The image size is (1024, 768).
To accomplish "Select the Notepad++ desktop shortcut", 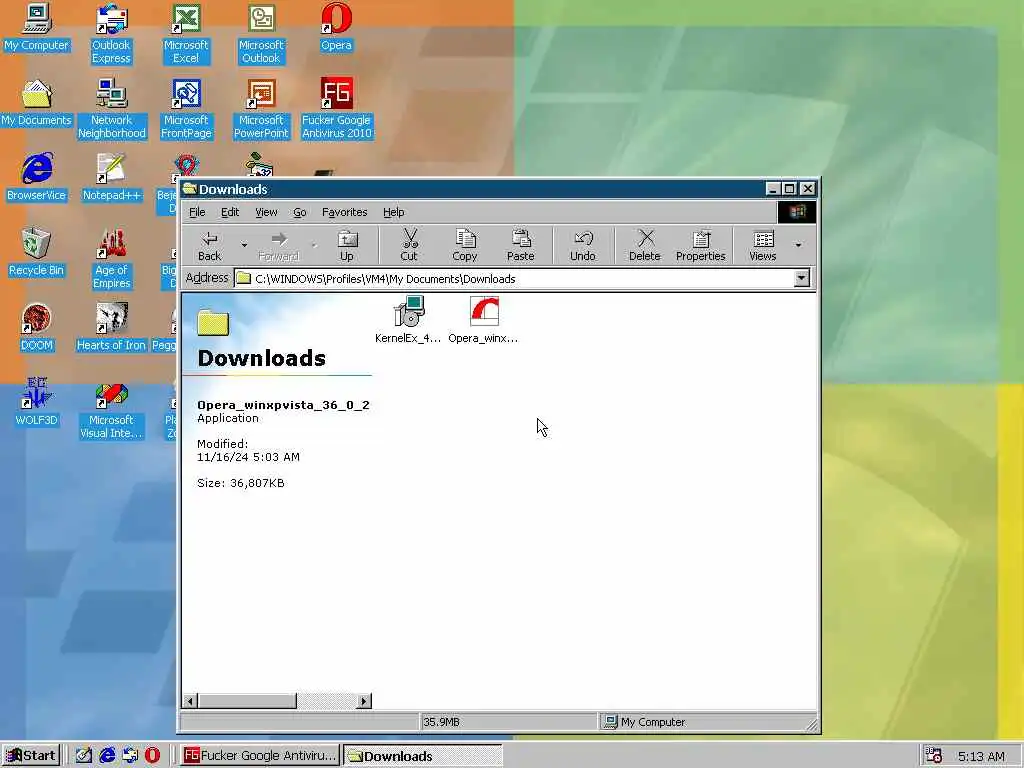I will point(112,178).
